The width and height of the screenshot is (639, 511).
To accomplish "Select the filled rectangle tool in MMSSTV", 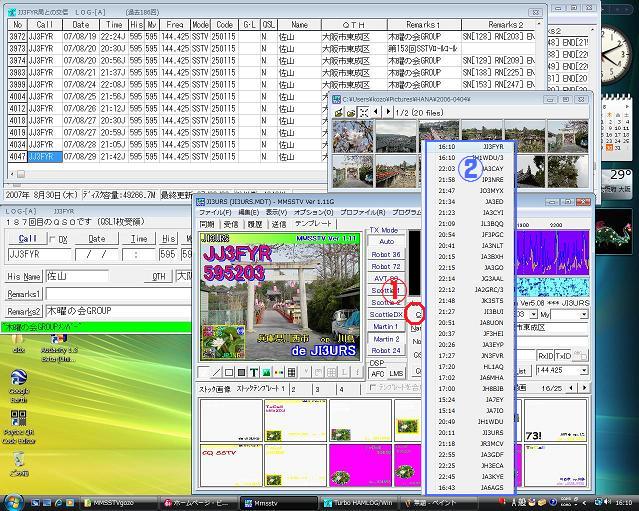I will pyautogui.click(x=242, y=372).
